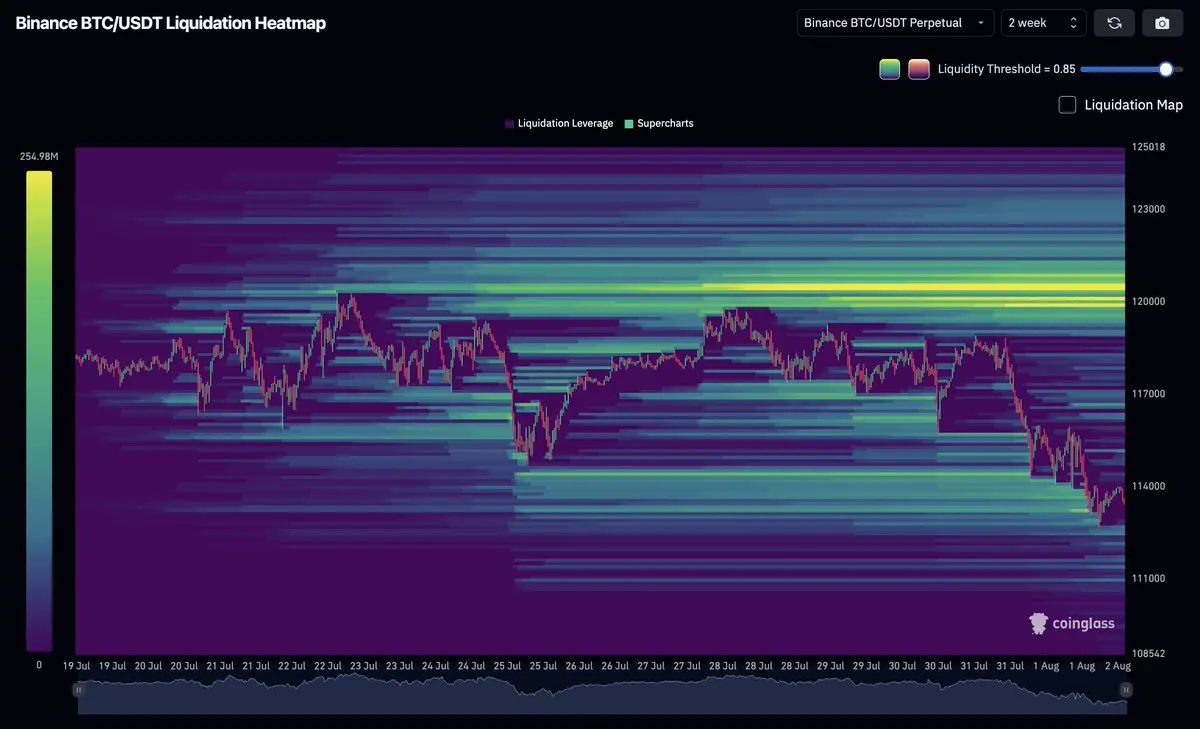Open the Binance BTC/USDT Perpetual dropdown

pyautogui.click(x=895, y=22)
